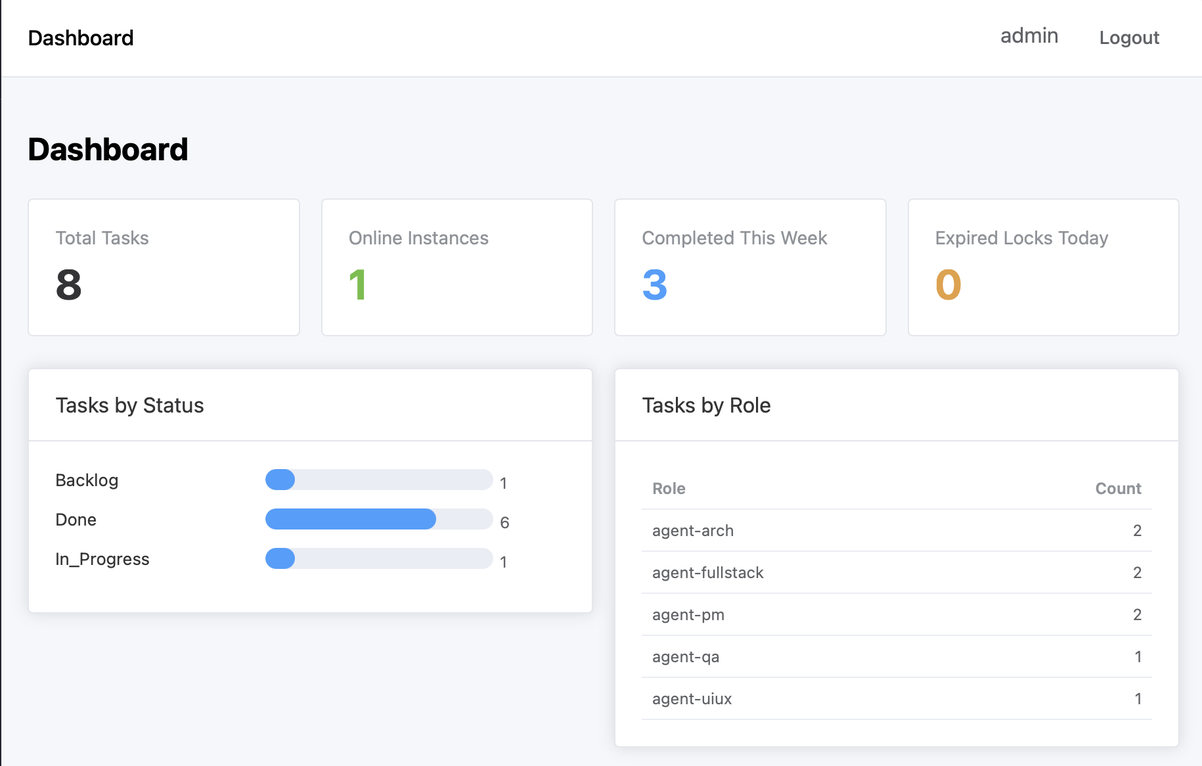Click the count in the agent-arch row
Viewport: 1202px width, 766px height.
(x=1137, y=531)
